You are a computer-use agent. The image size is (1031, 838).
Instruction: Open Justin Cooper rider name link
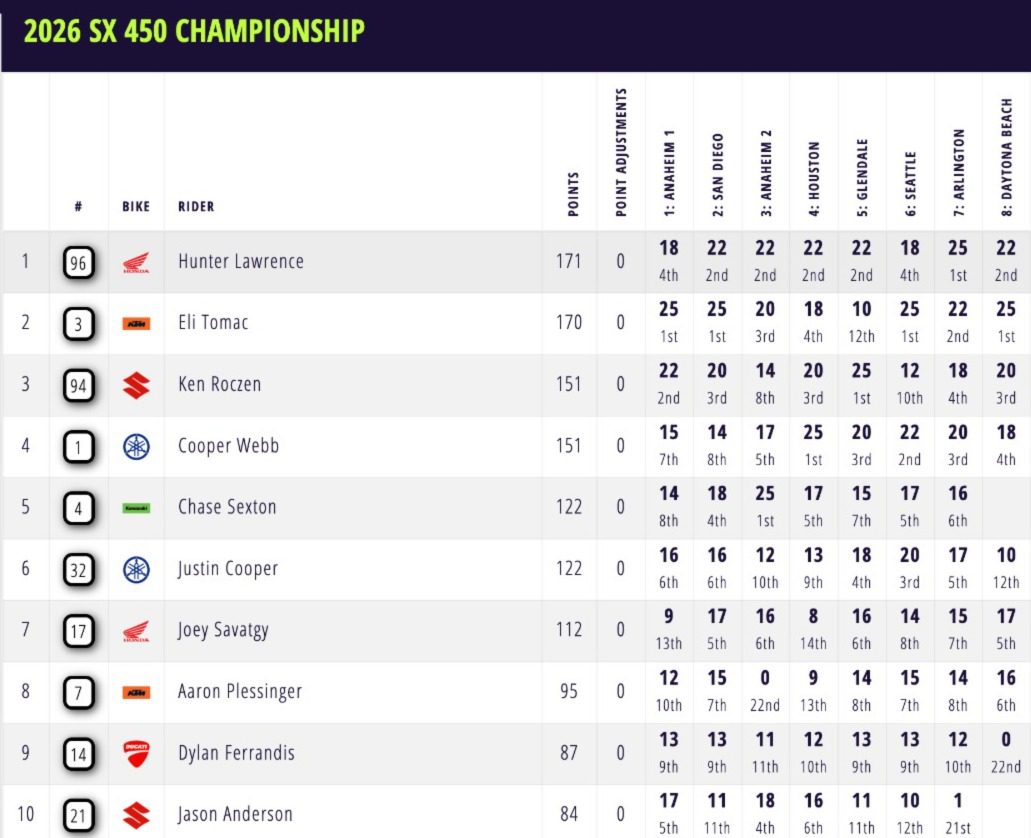[x=228, y=569]
